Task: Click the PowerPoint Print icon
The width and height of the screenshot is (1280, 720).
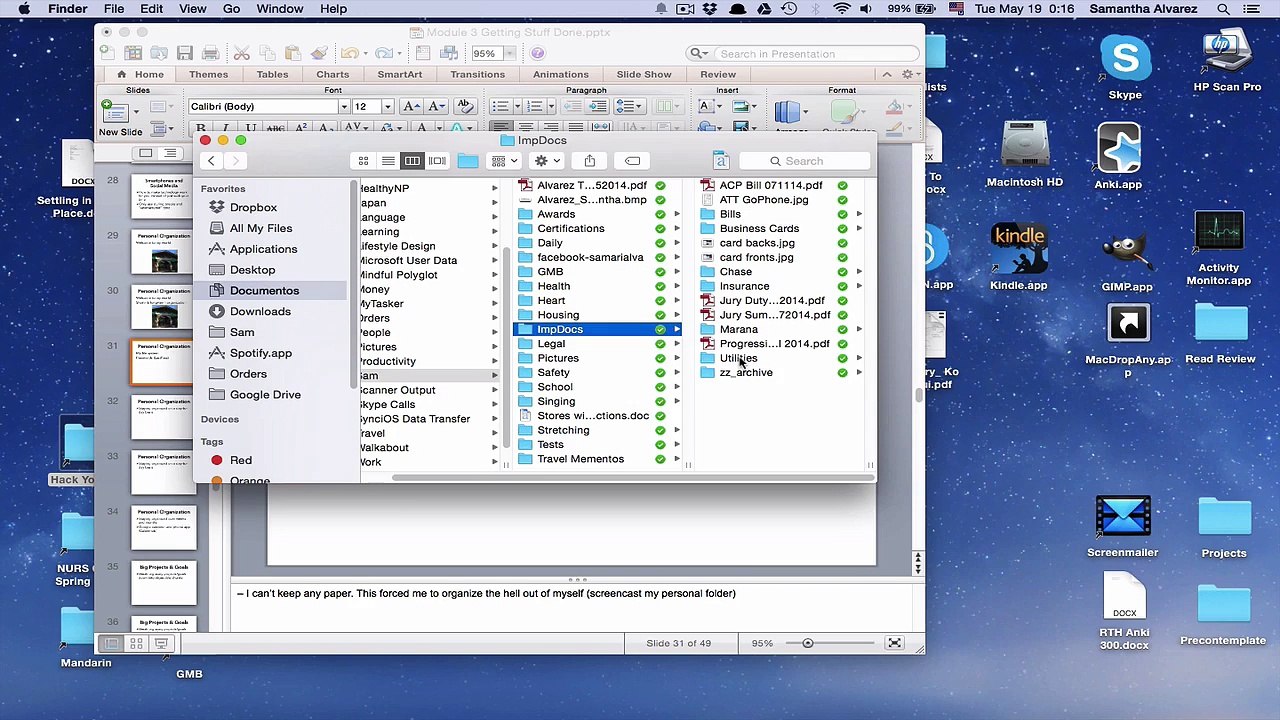Action: 210,53
